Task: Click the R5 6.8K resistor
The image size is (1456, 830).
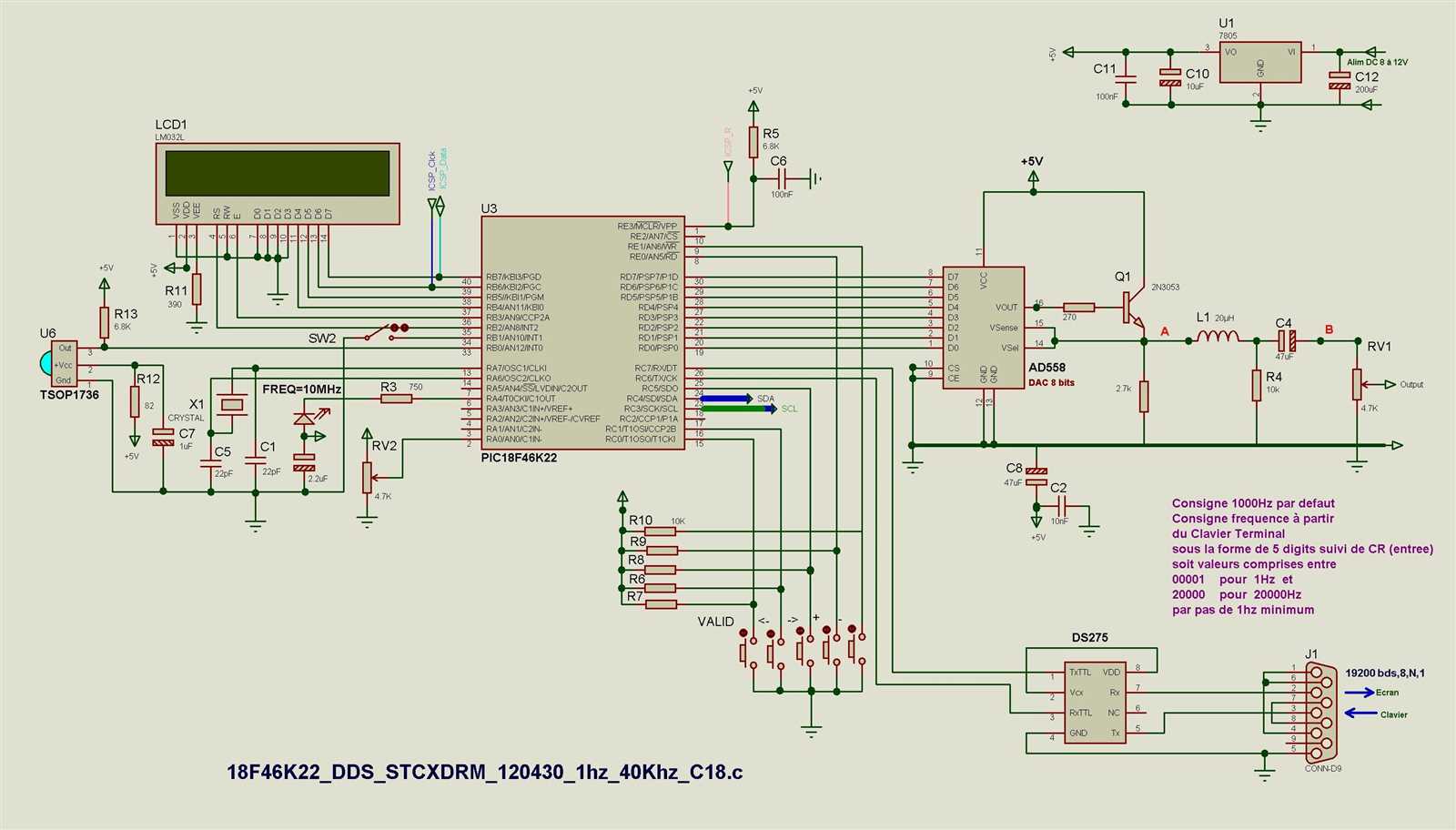Action: point(753,141)
